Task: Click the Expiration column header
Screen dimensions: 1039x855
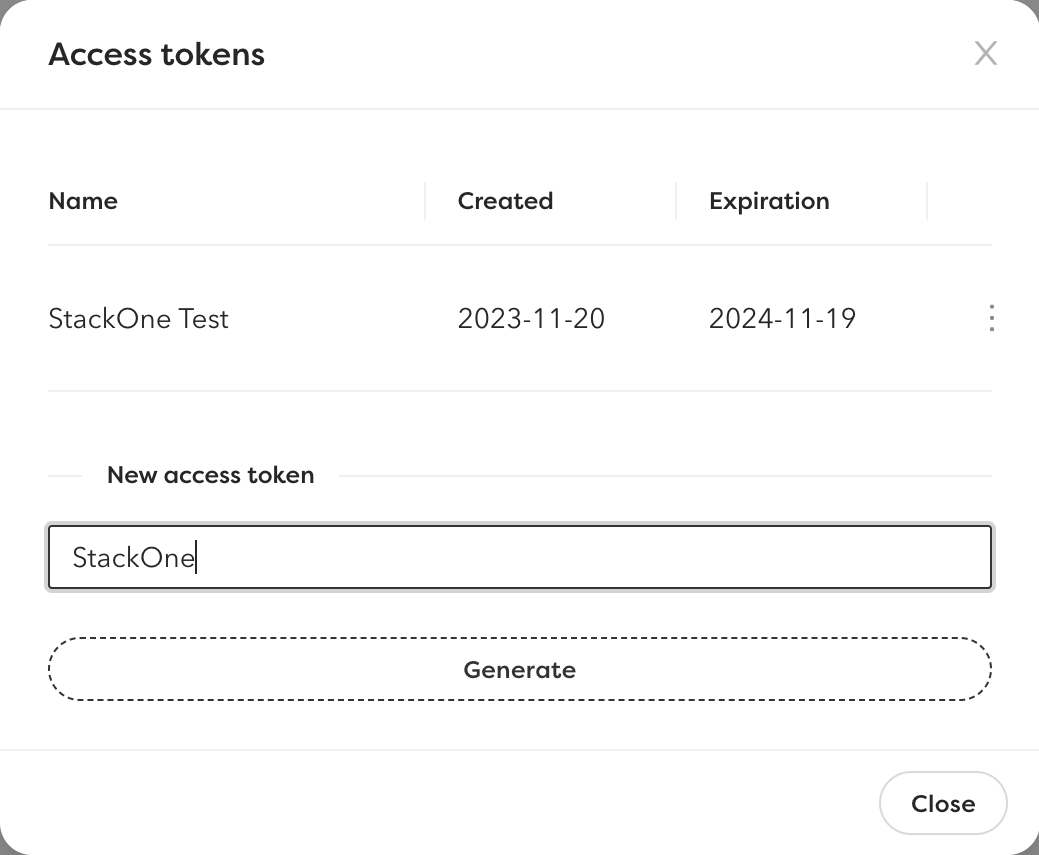Action: click(769, 201)
